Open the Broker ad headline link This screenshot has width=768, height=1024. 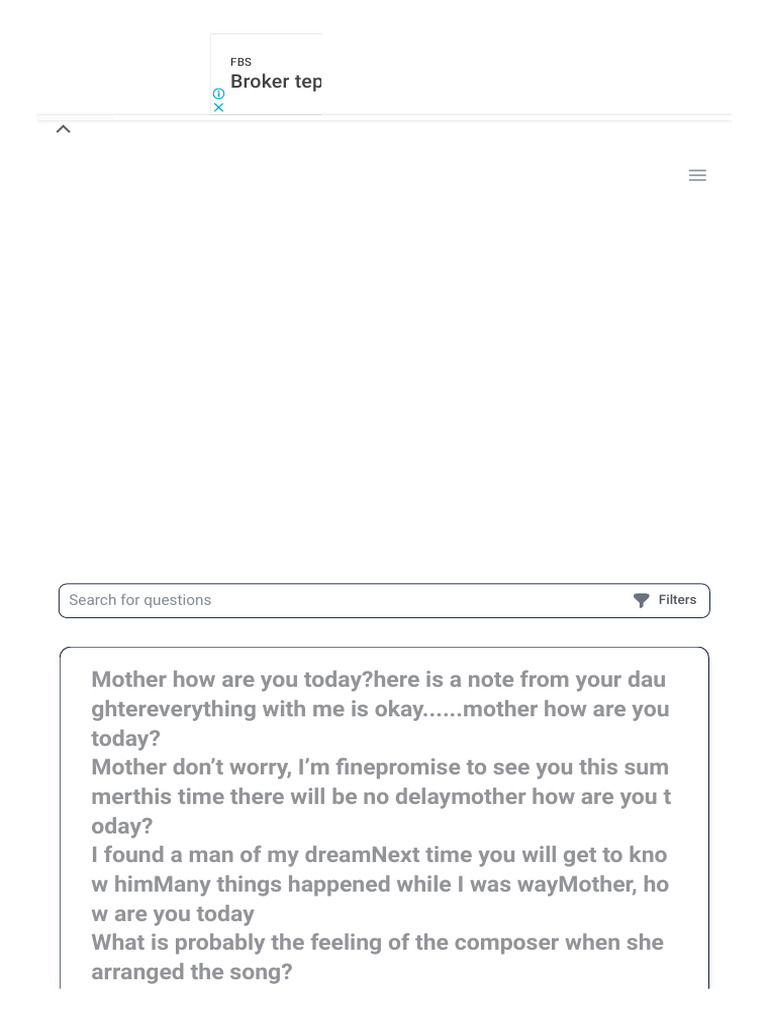coord(275,82)
